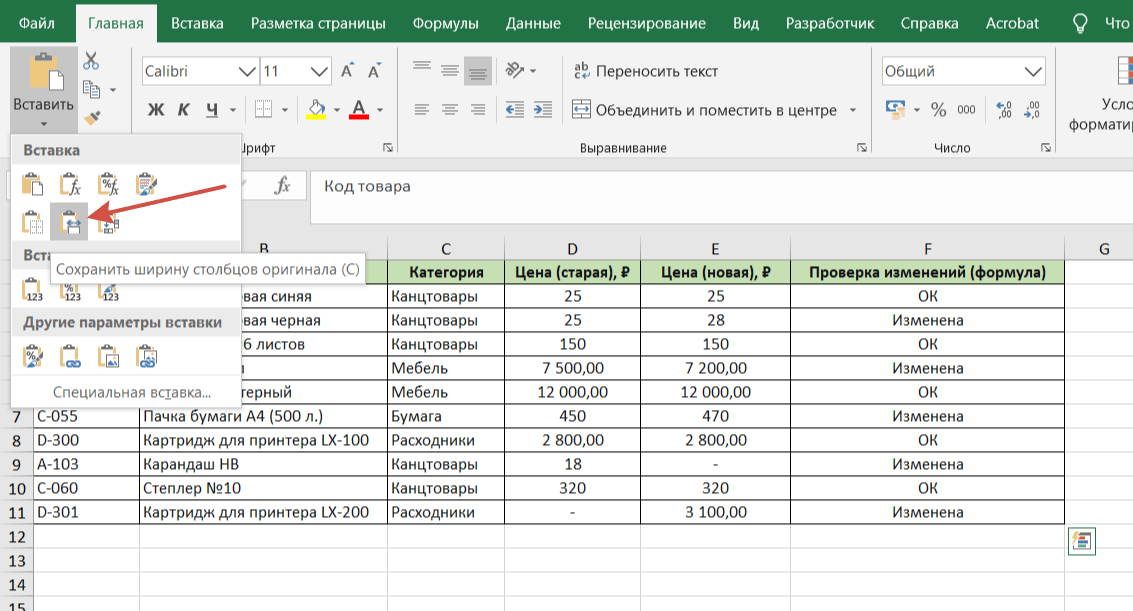
Task: Open underline style dropdown arrow
Action: [233, 110]
